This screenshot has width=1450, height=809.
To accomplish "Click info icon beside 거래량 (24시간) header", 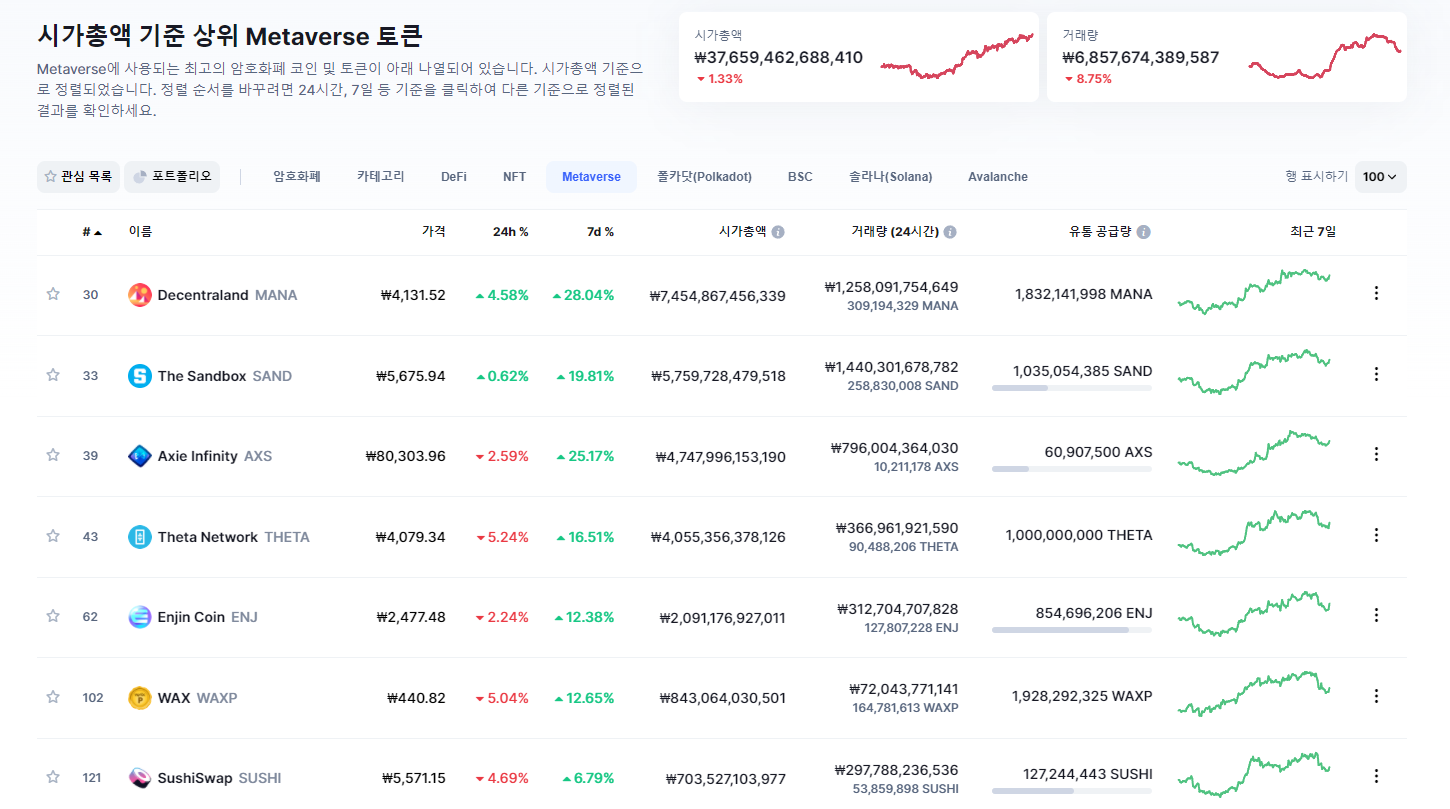I will 950,232.
